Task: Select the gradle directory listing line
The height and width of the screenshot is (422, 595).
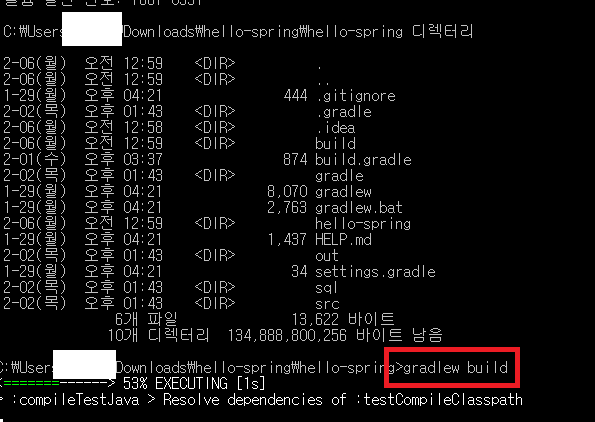Action: 183,176
